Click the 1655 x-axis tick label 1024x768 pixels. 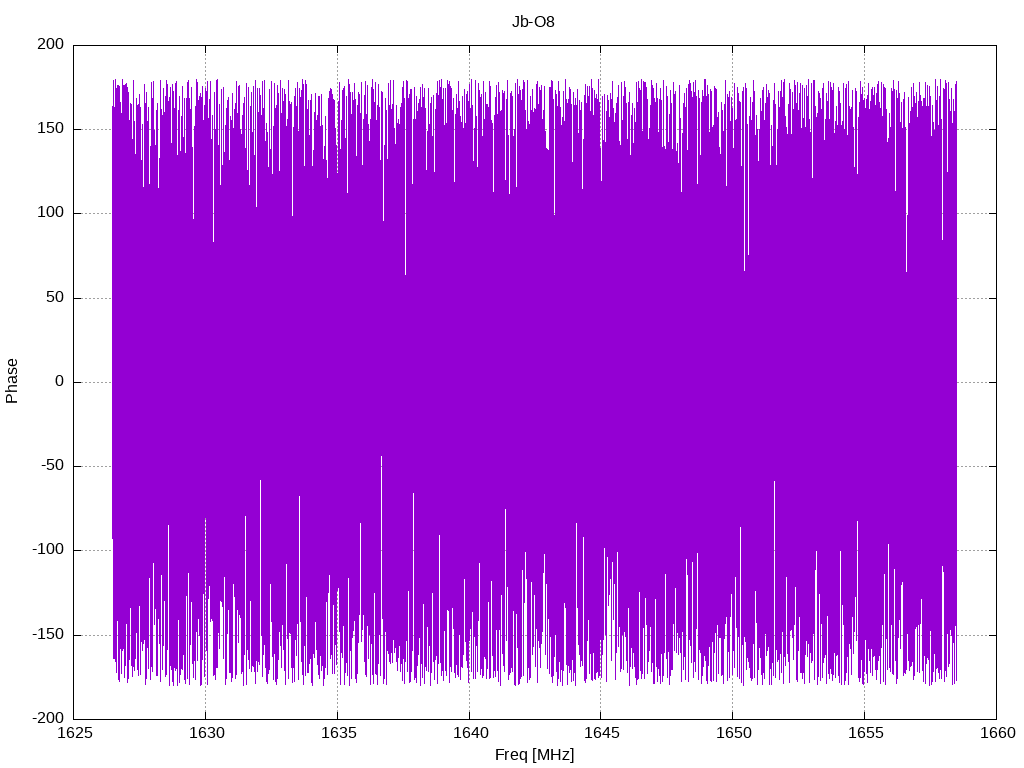(x=865, y=733)
